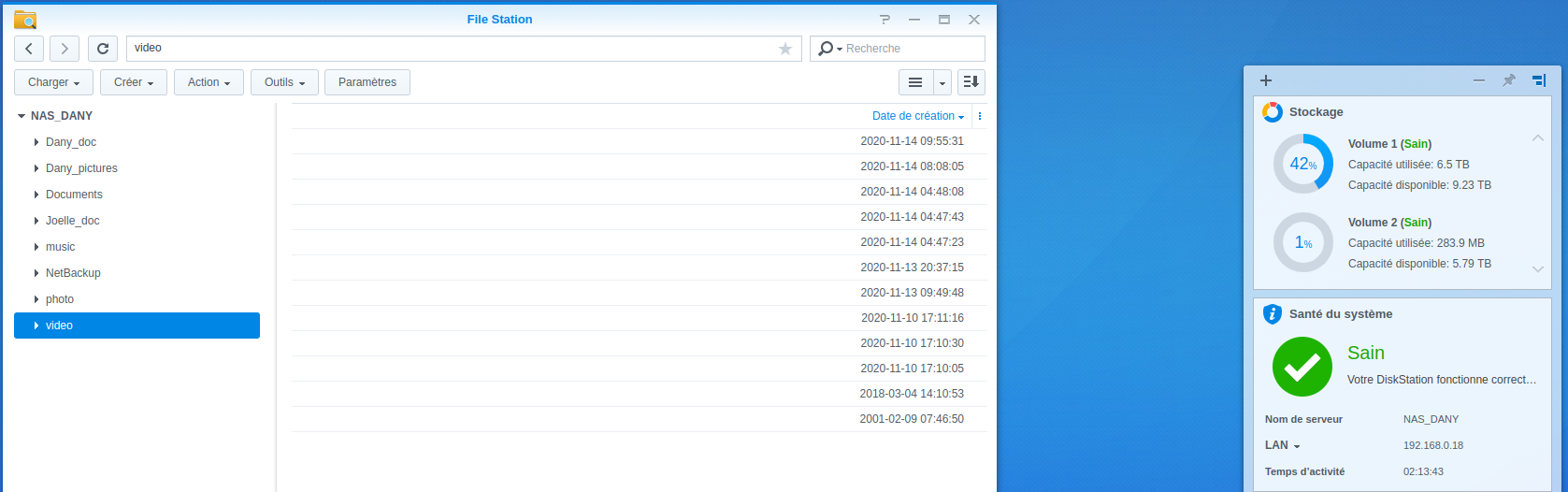Image resolution: width=1568 pixels, height=492 pixels.
Task: Open the Charger menu
Action: 53,82
